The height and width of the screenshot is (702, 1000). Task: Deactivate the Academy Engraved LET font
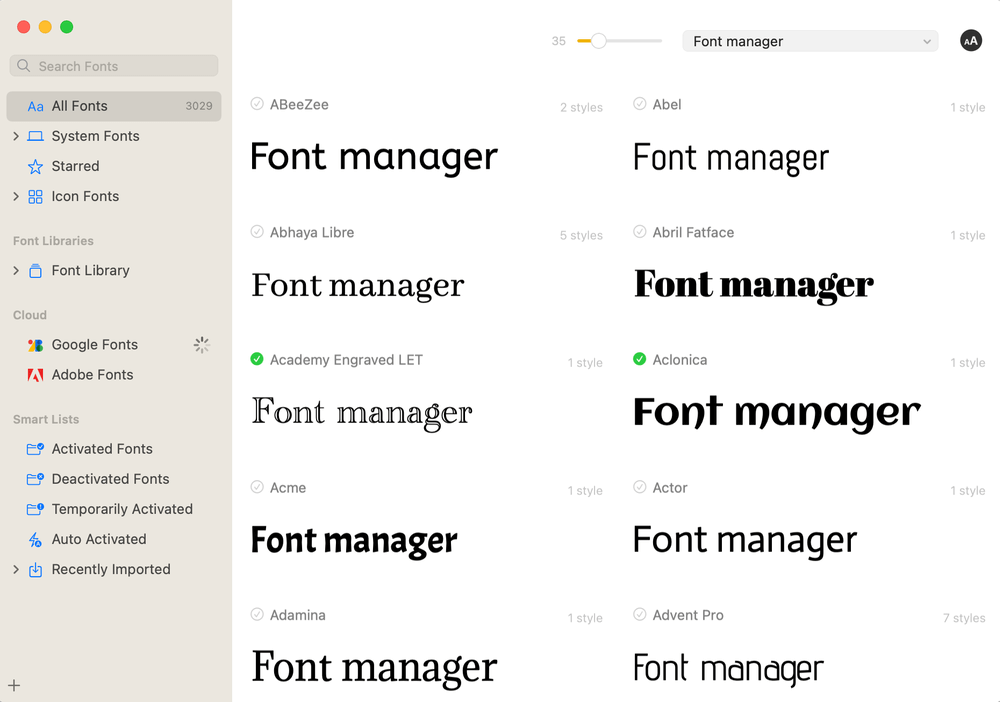257,359
